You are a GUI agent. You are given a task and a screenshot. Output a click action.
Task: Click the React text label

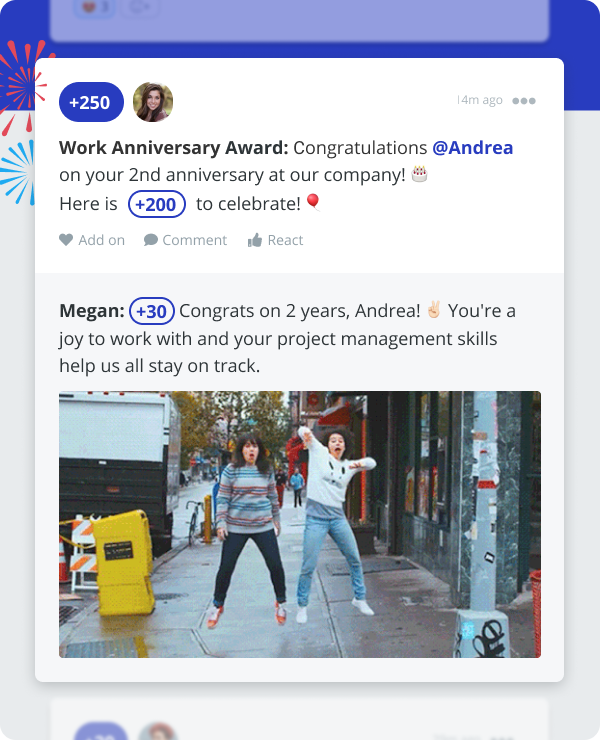coord(285,240)
